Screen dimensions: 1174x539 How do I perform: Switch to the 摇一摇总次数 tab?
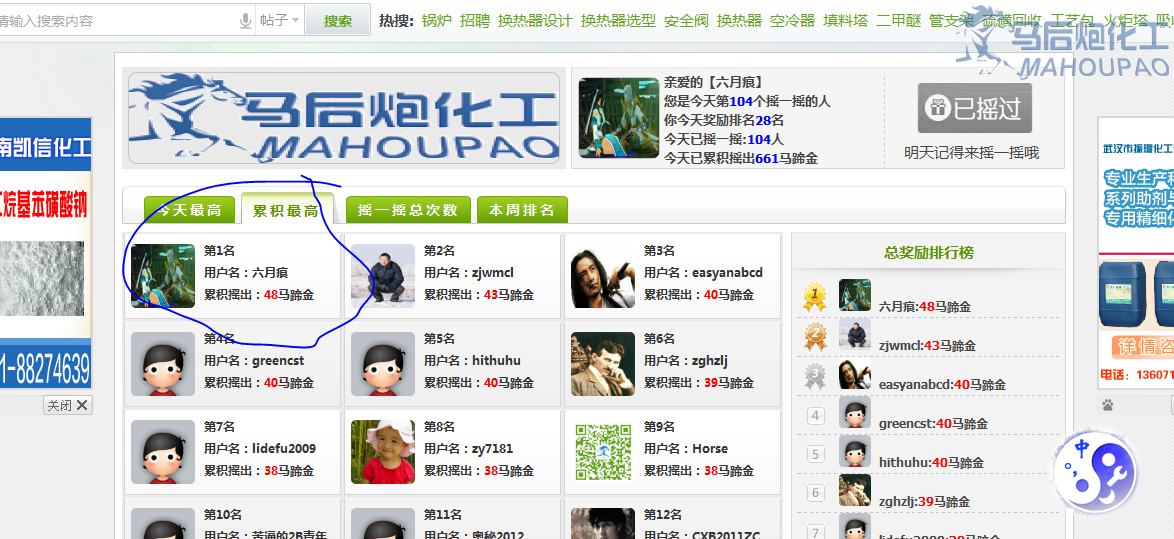[408, 210]
